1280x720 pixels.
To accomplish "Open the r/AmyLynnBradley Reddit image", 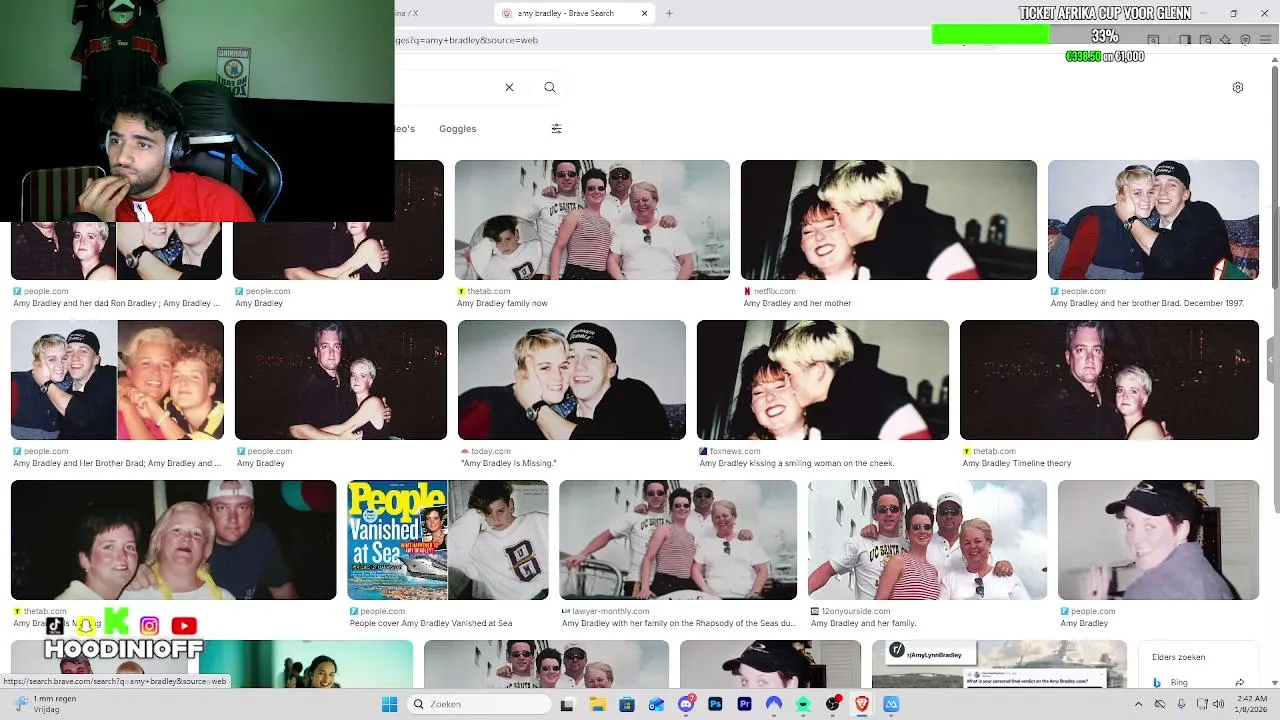I will tap(999, 664).
